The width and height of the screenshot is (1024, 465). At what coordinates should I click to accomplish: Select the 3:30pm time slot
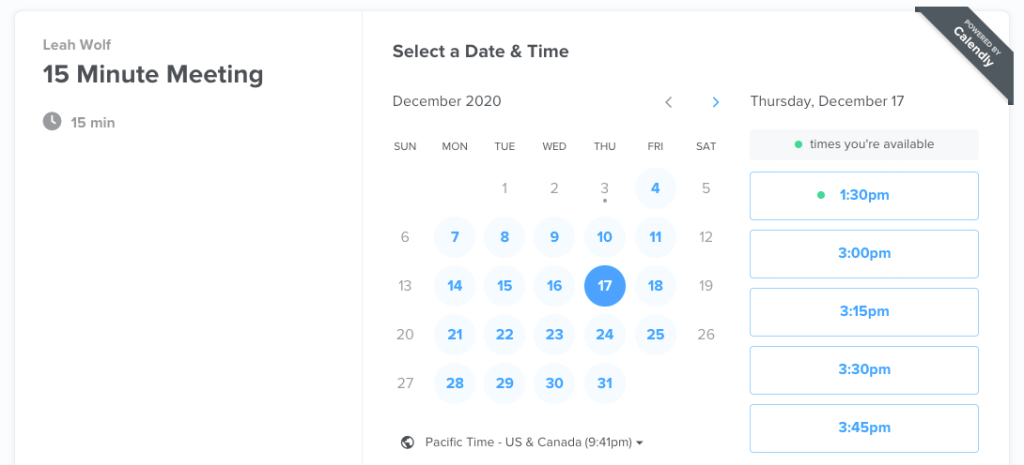864,369
